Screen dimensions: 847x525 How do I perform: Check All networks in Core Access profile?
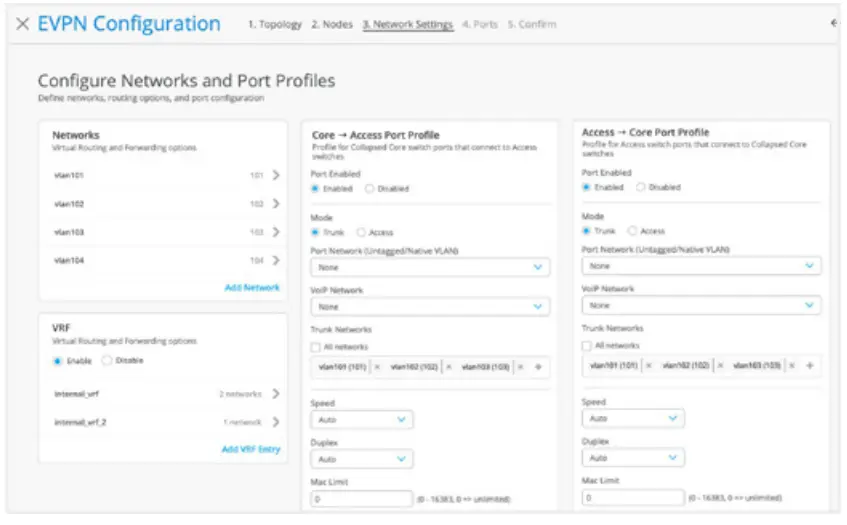pos(316,347)
